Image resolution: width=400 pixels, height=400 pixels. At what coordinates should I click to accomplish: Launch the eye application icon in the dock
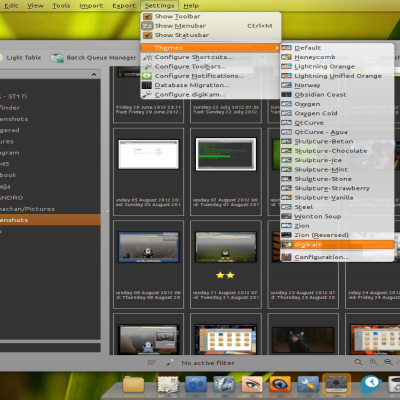click(252, 384)
